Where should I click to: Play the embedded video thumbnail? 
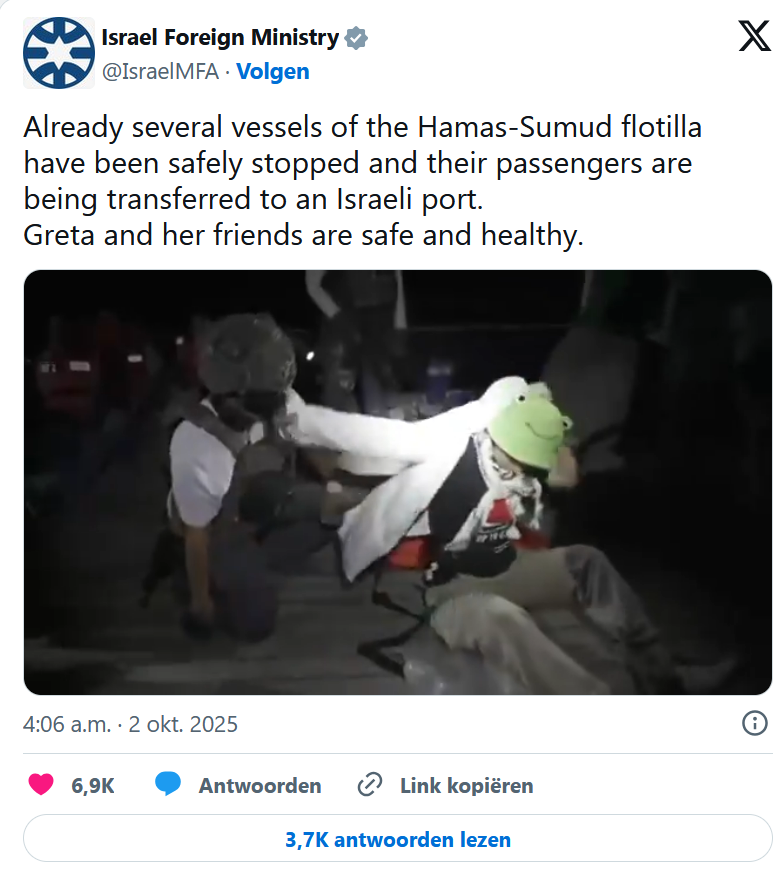click(397, 482)
